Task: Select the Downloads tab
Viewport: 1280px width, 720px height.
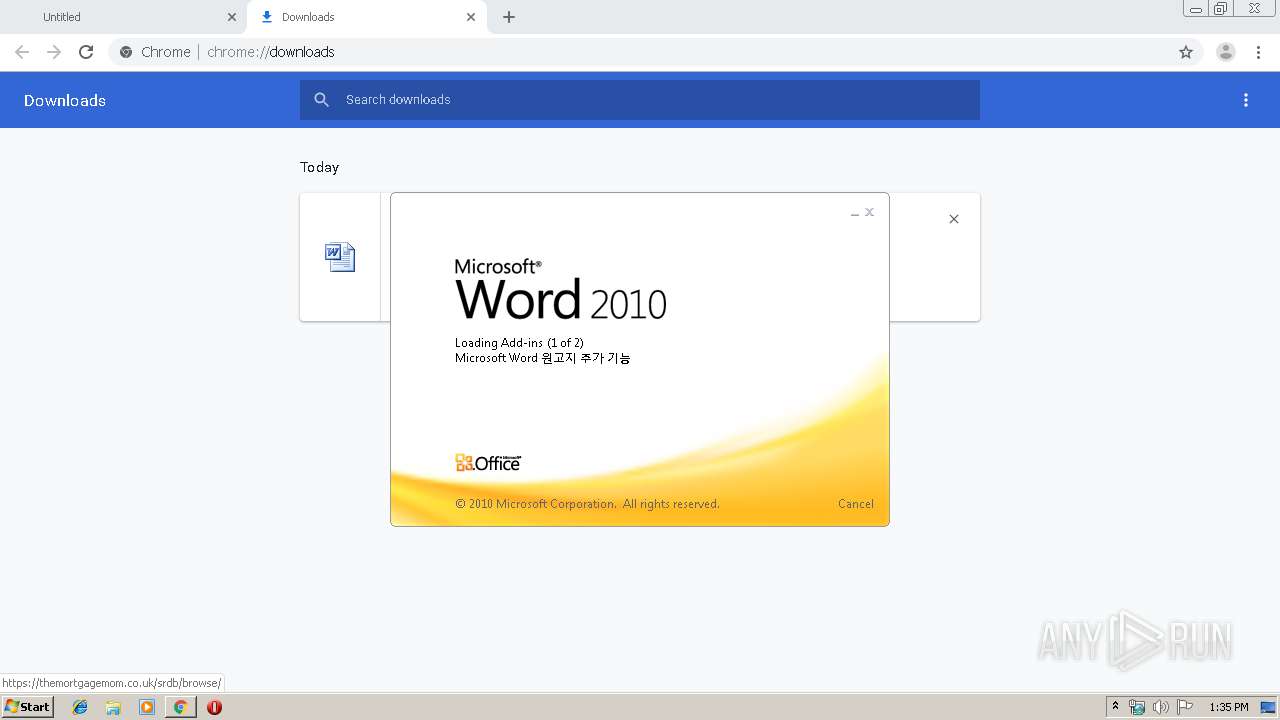Action: pyautogui.click(x=367, y=17)
